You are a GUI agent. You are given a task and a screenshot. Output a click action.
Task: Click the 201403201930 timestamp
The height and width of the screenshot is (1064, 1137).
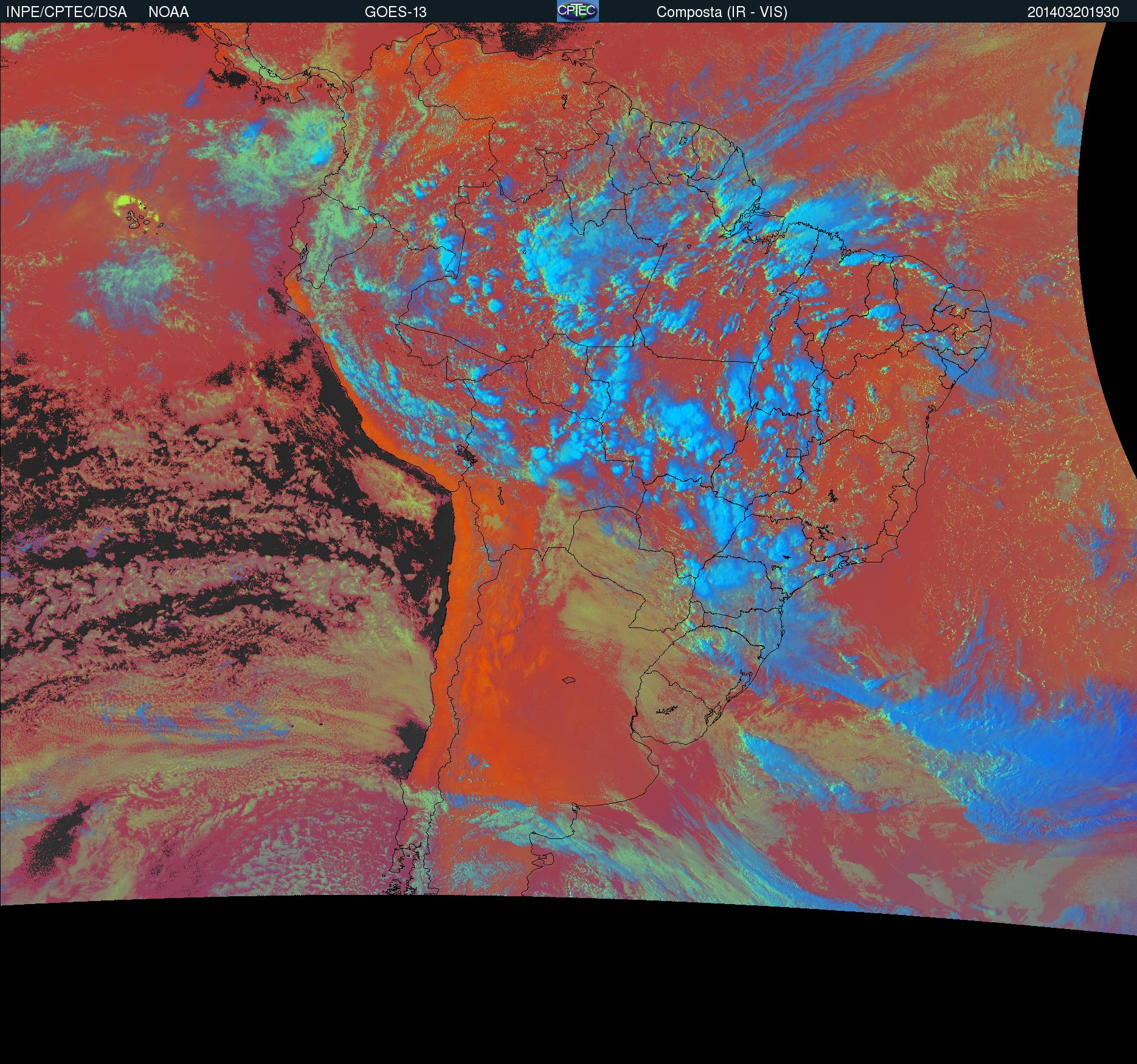(x=1073, y=12)
